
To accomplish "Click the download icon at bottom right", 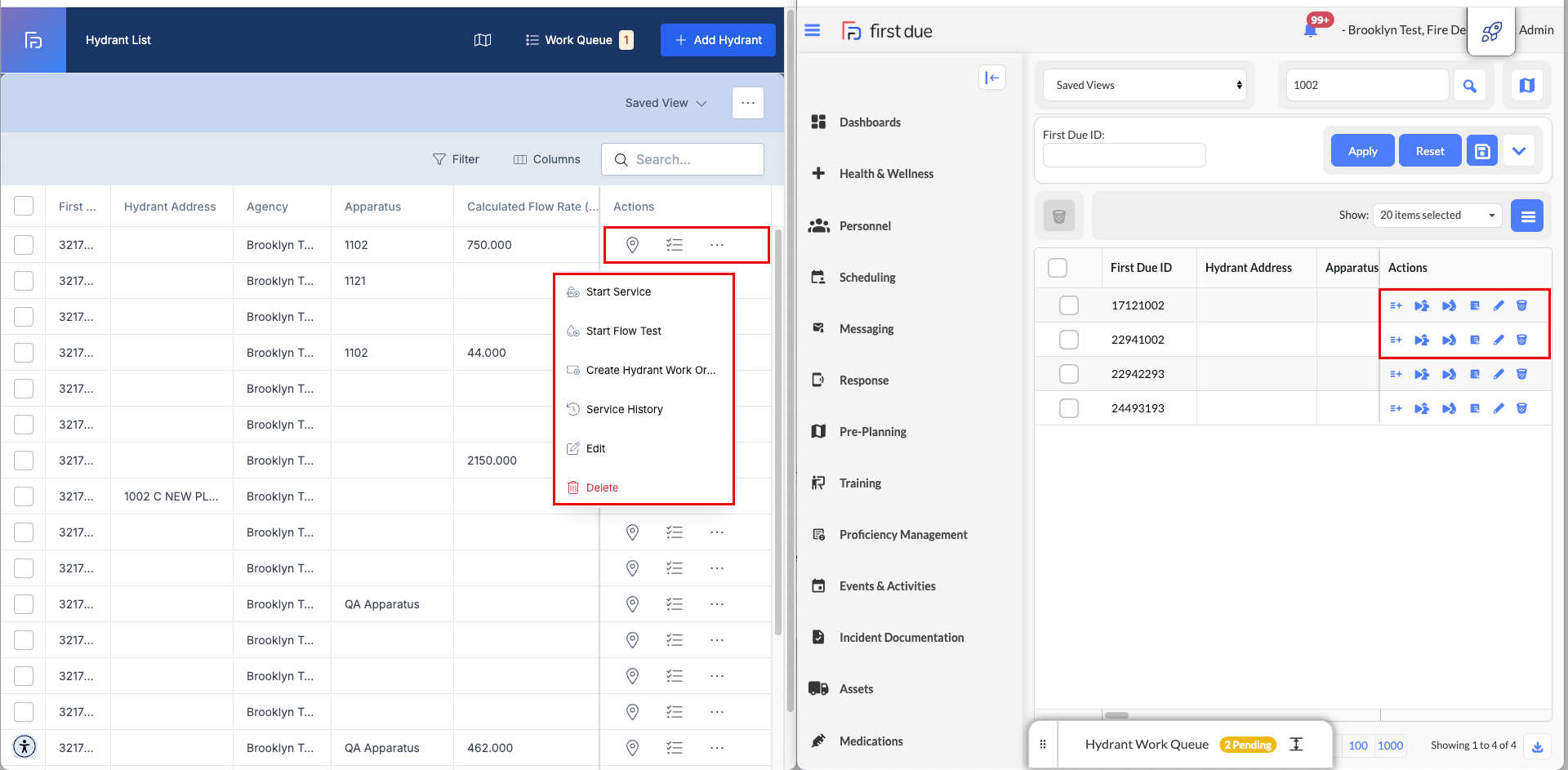I will click(1537, 746).
